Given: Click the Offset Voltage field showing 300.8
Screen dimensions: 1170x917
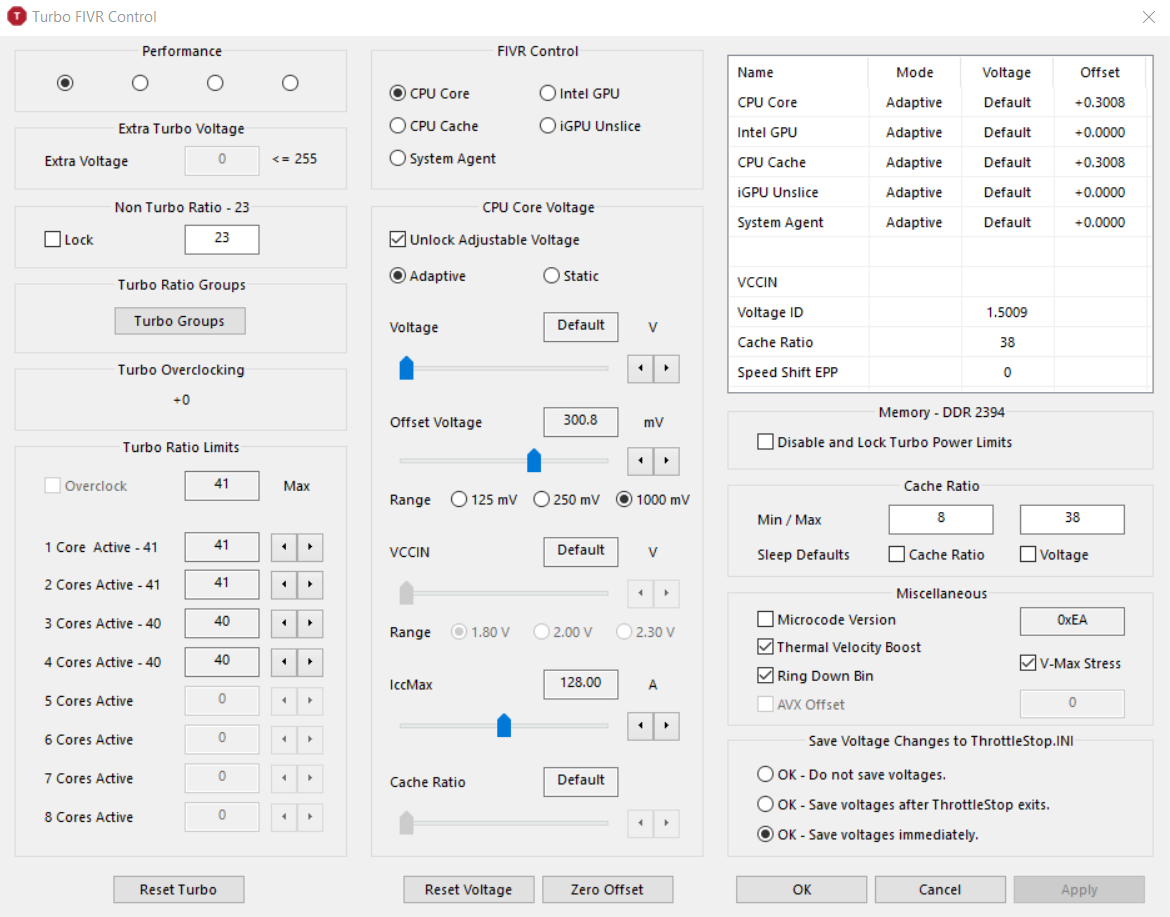Looking at the screenshot, I should point(581,422).
